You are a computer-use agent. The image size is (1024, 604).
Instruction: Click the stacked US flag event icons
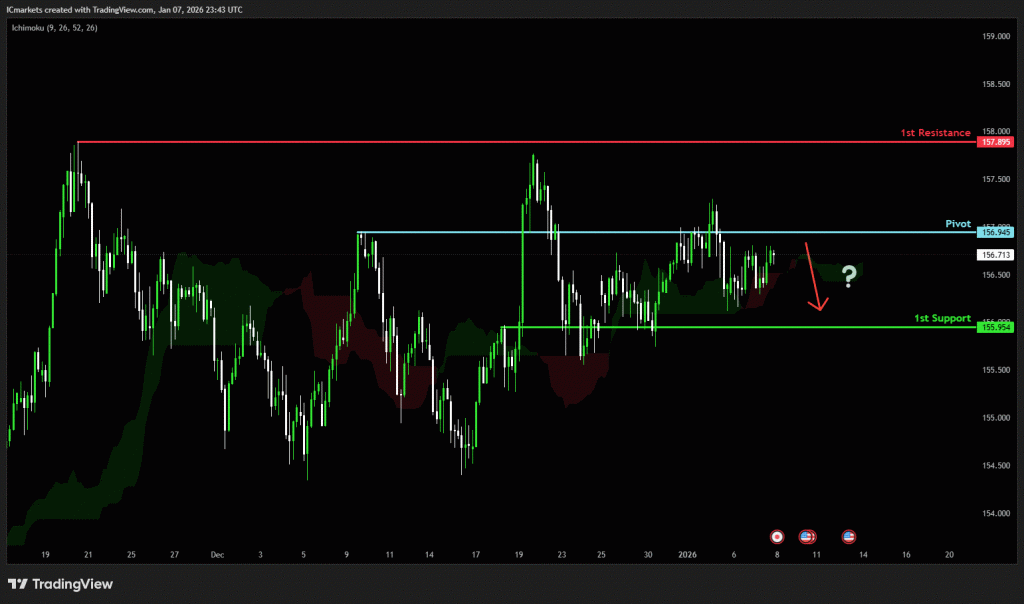click(x=807, y=536)
